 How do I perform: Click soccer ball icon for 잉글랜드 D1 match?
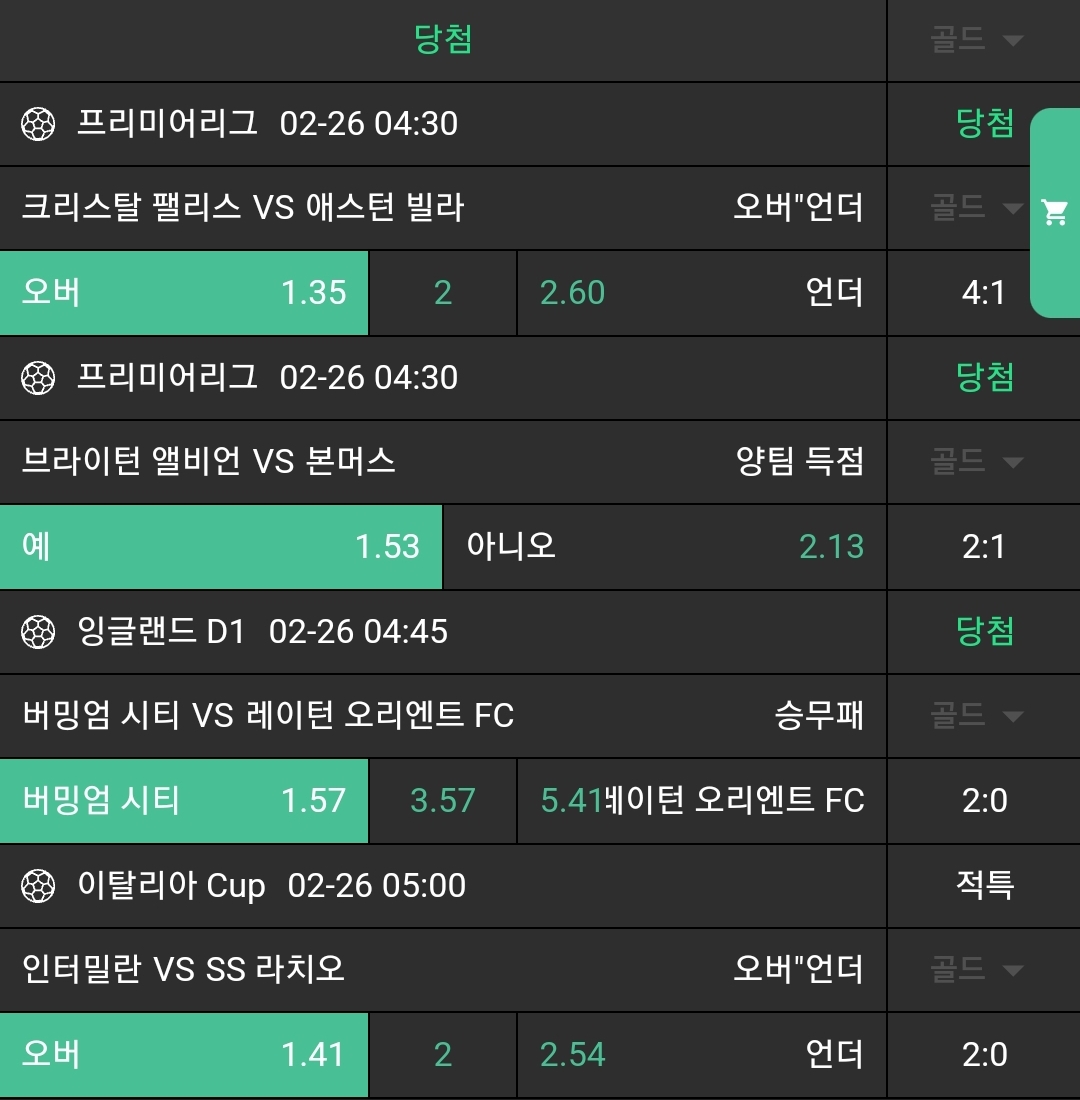pyautogui.click(x=38, y=632)
